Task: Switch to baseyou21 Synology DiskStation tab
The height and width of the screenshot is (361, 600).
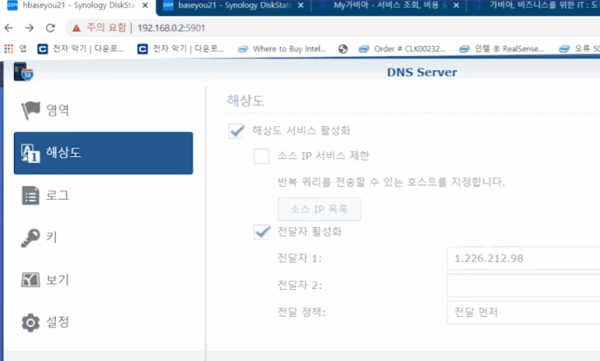Action: click(234, 6)
